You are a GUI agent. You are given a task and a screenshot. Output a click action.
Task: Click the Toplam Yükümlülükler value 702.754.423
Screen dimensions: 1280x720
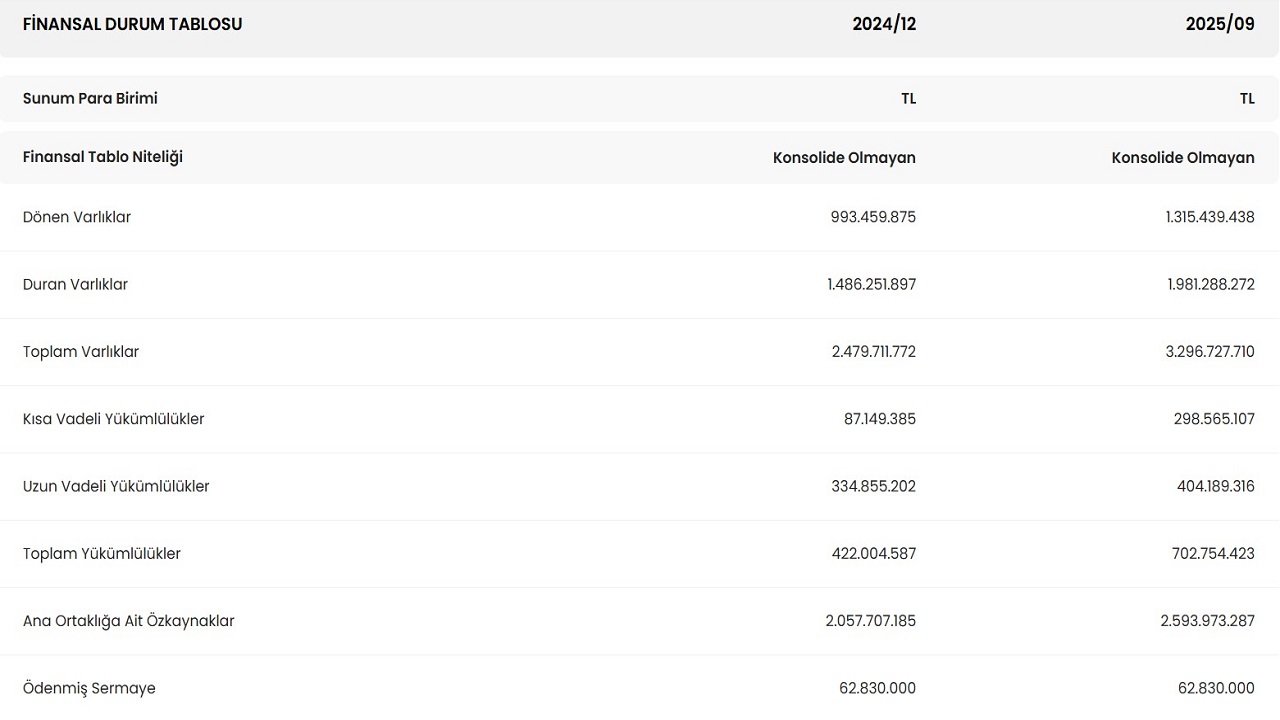(x=1213, y=553)
